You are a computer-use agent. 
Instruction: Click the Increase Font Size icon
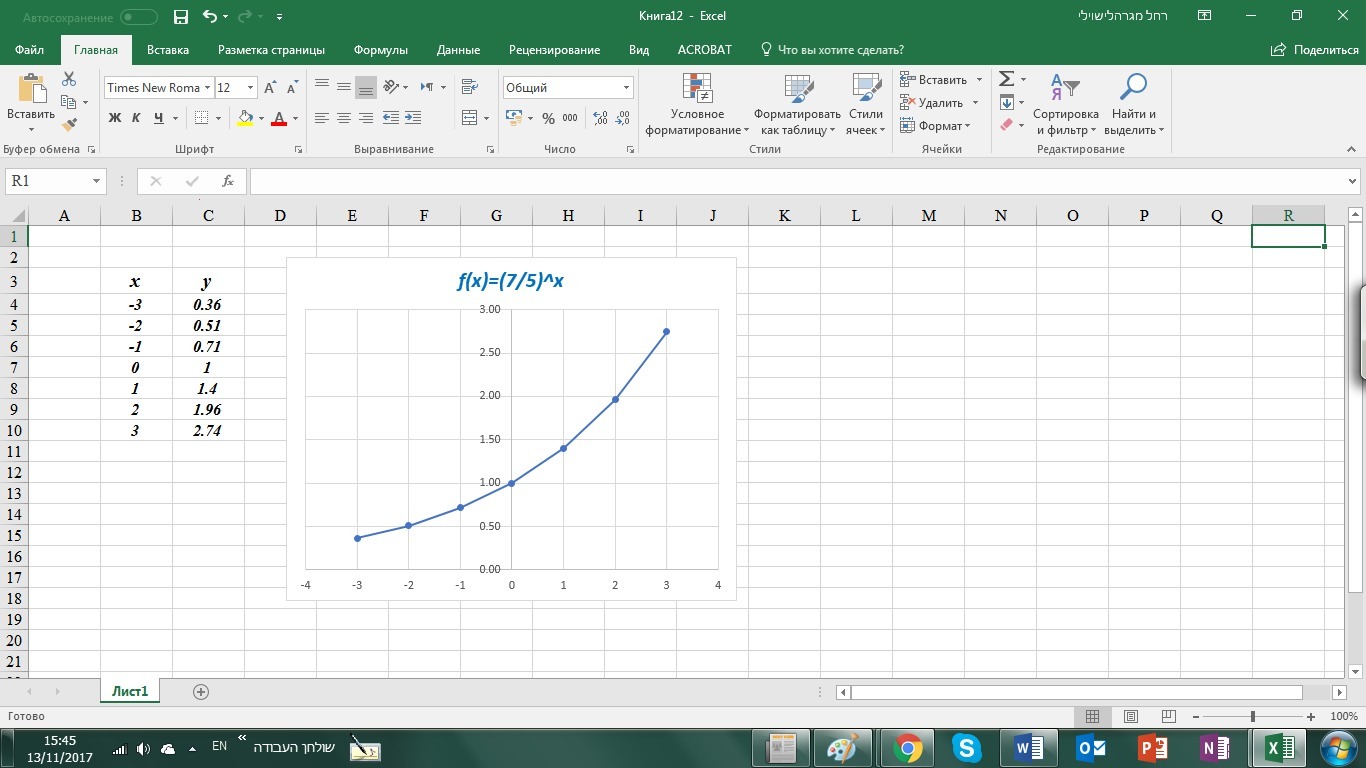click(270, 88)
